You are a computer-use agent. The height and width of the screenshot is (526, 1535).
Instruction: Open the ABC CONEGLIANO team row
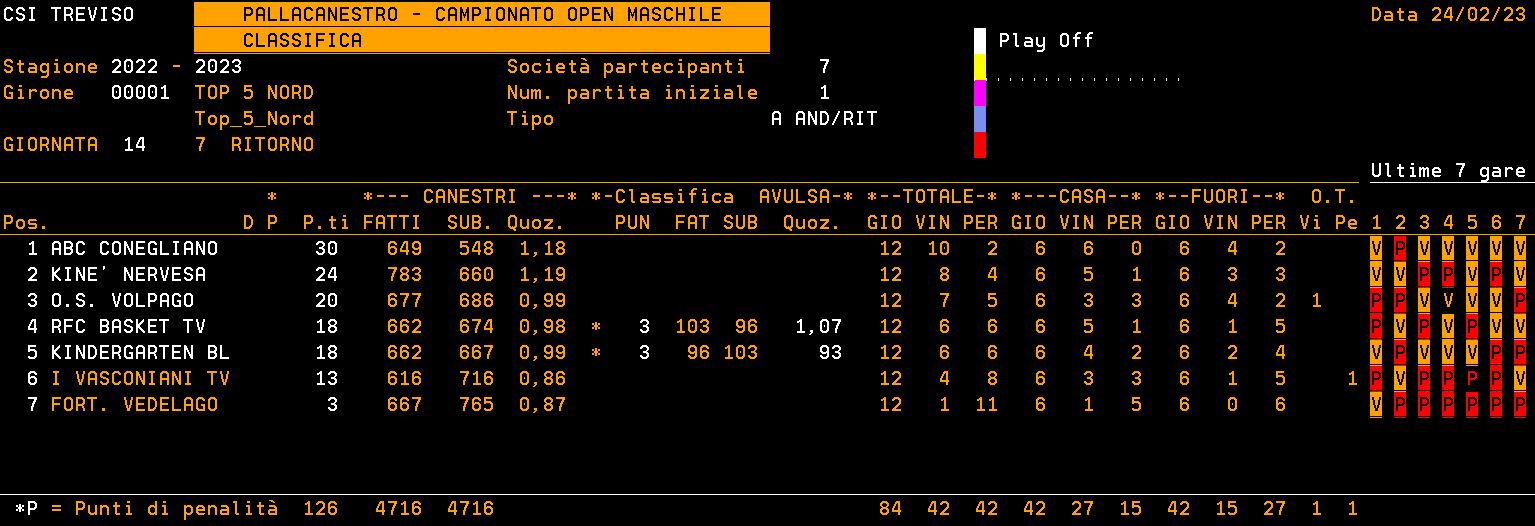[134, 249]
